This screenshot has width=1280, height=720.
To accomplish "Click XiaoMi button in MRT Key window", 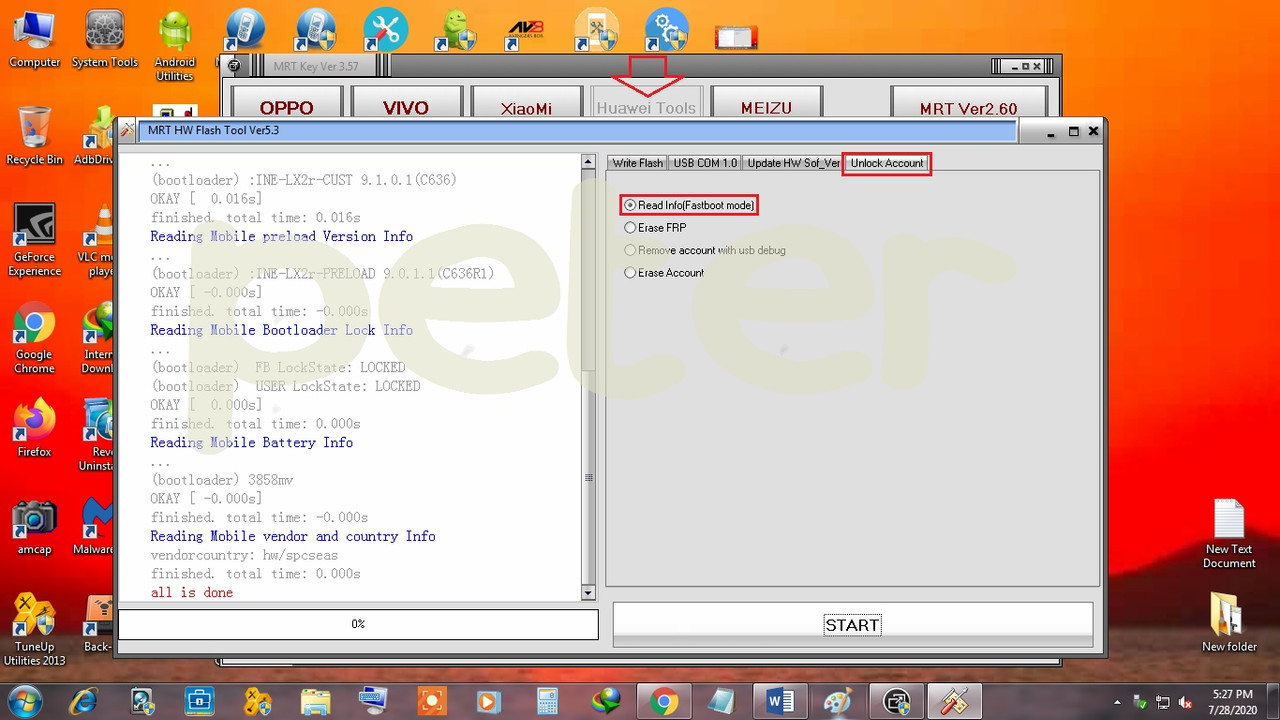I will click(526, 107).
